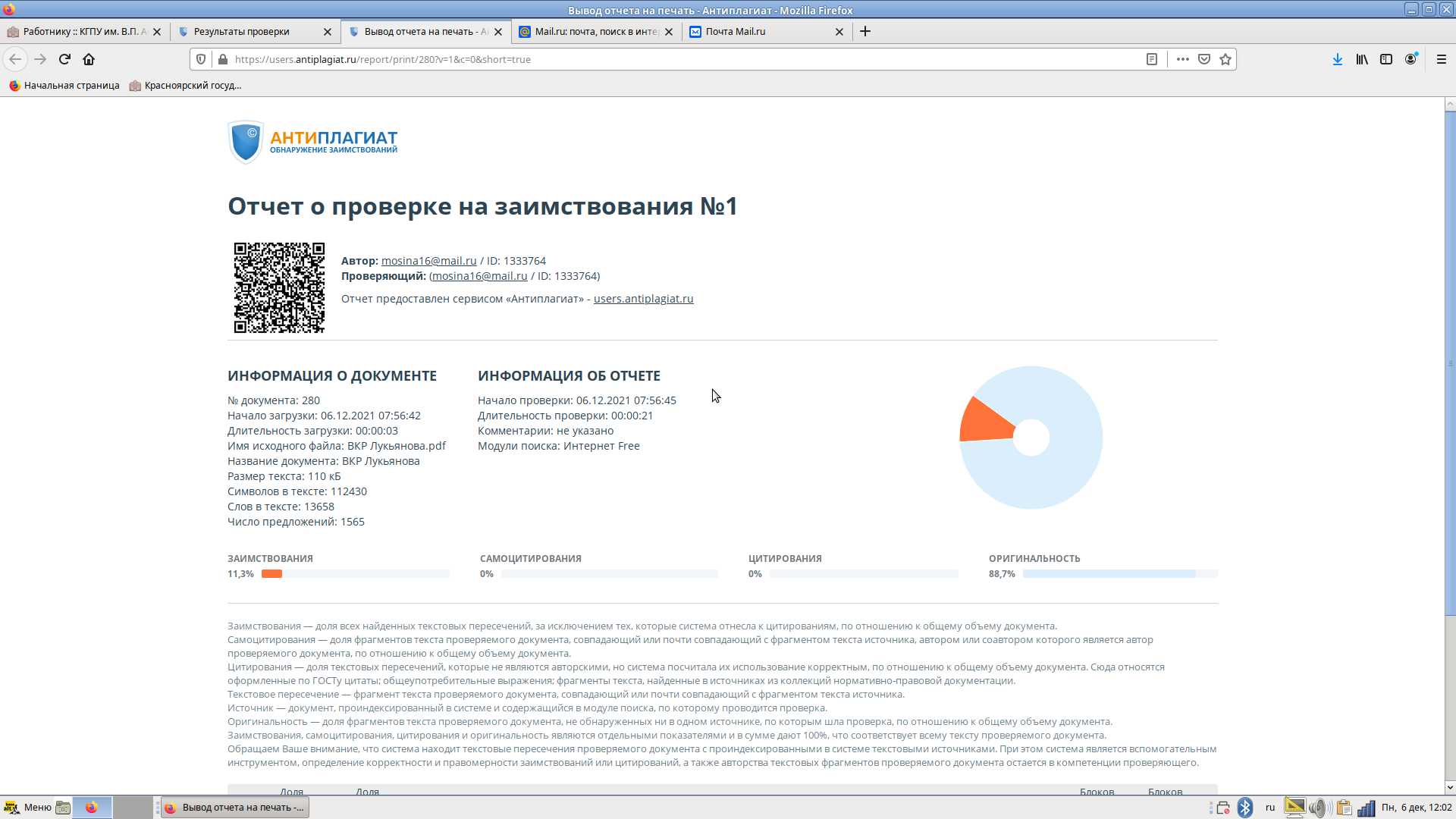The height and width of the screenshot is (819, 1456).
Task: Show the library bookmarks icon
Action: point(1362,59)
